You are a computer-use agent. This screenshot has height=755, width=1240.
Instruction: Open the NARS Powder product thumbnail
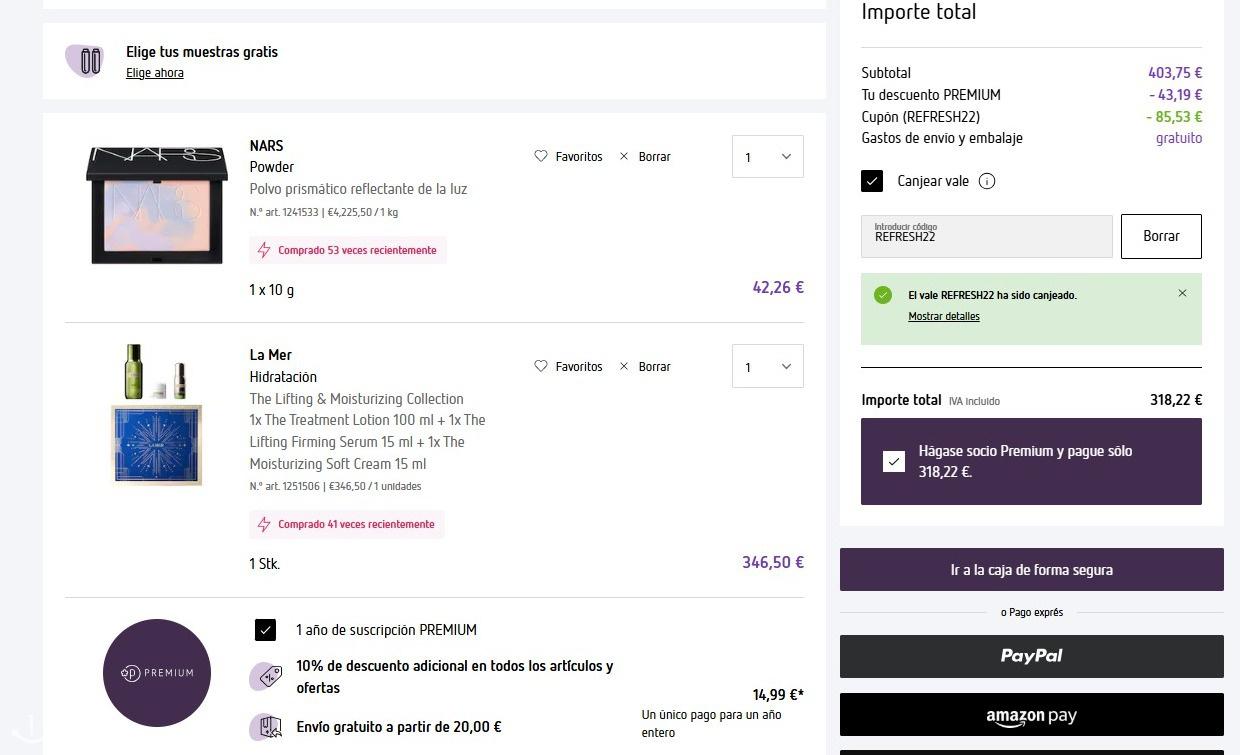point(155,205)
